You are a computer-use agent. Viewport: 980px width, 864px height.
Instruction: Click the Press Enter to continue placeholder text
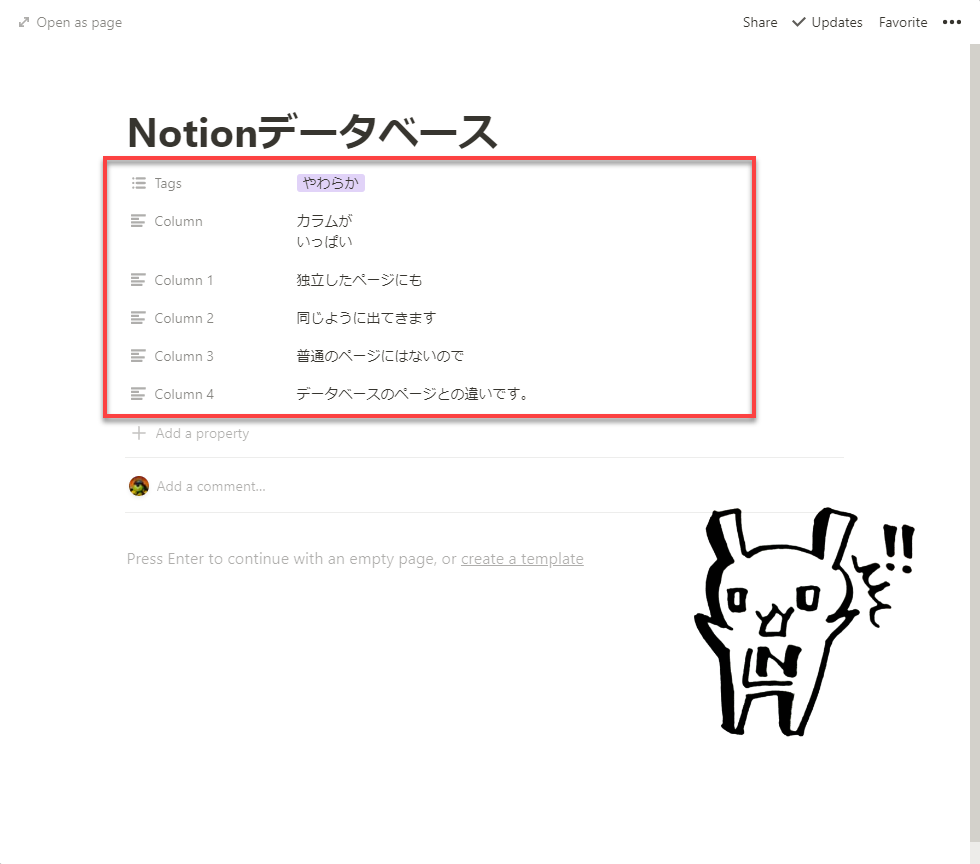pyautogui.click(x=292, y=558)
